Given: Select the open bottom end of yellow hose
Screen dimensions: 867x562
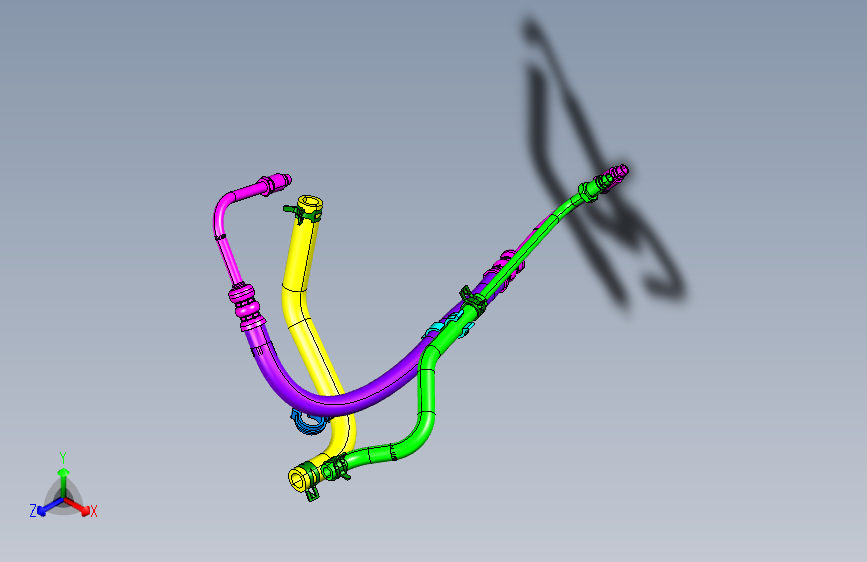Looking at the screenshot, I should click(299, 478).
